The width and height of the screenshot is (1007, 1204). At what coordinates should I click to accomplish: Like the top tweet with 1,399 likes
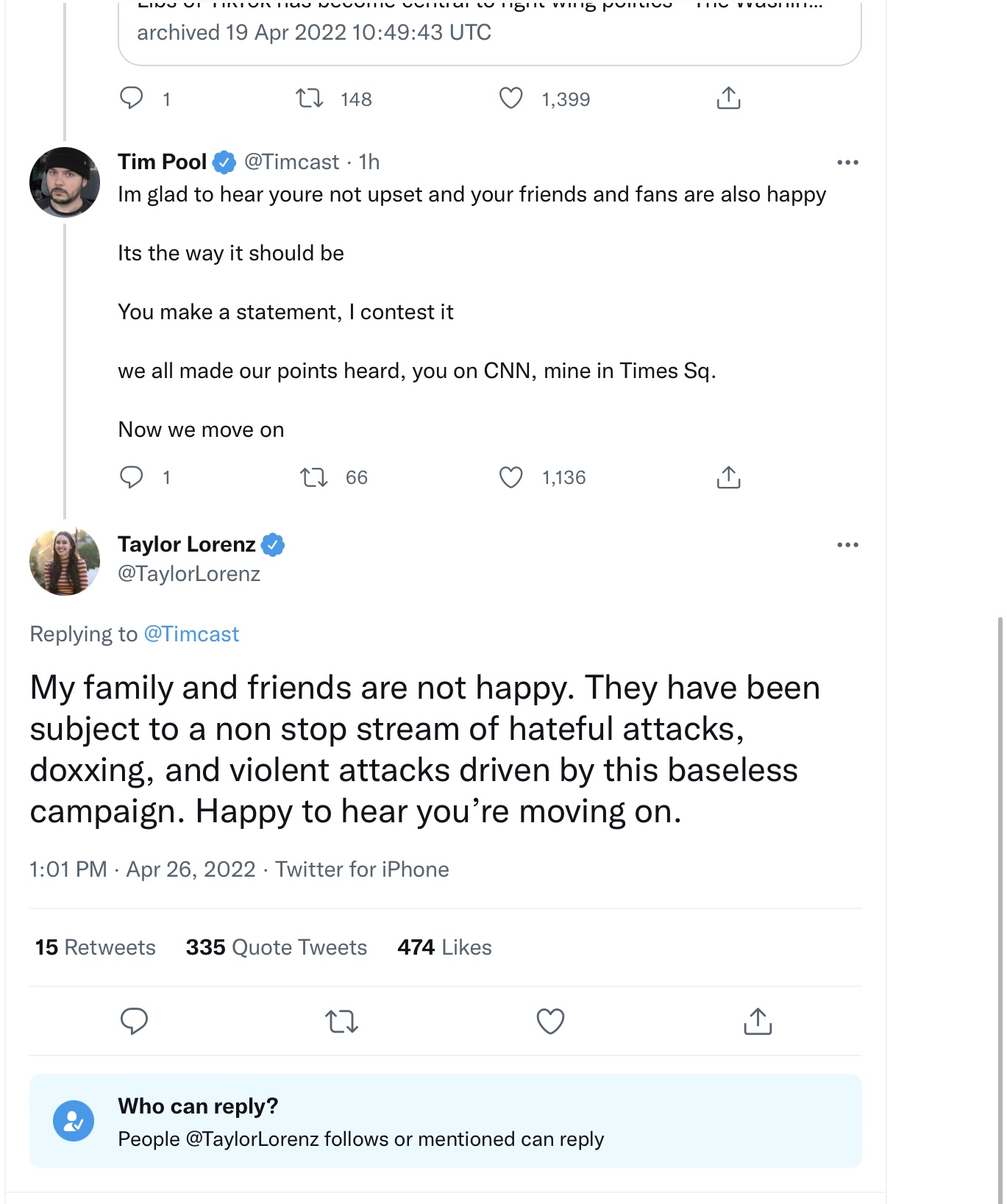pyautogui.click(x=511, y=99)
